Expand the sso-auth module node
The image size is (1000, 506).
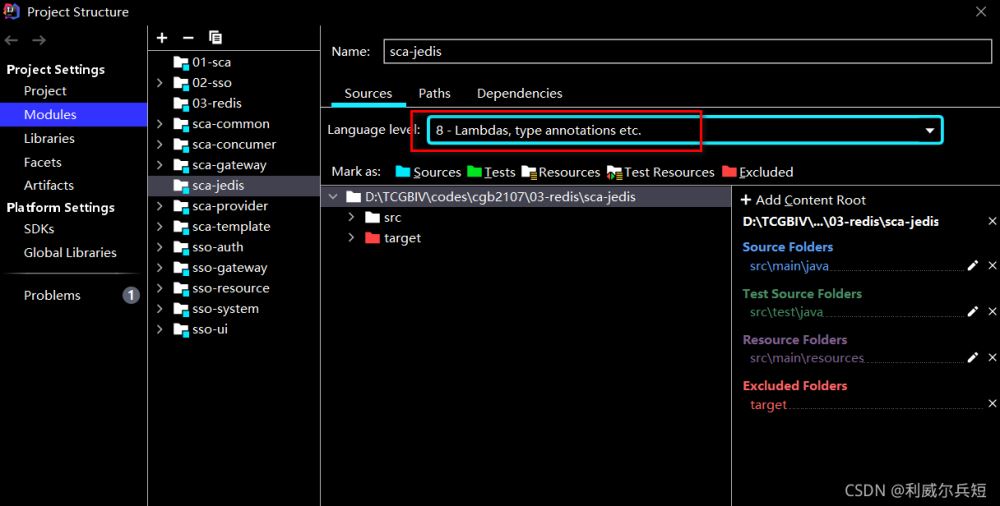pyautogui.click(x=160, y=247)
